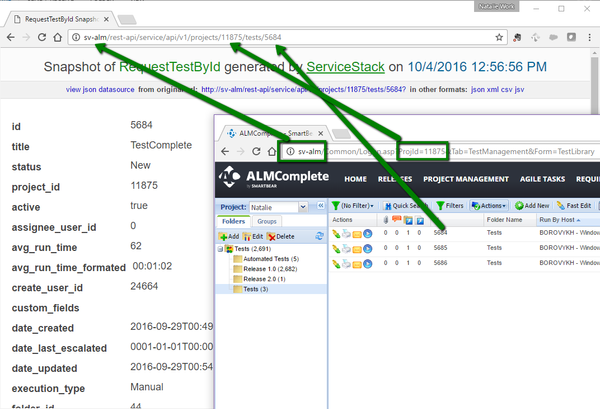Open the HOME menu in ALMComplete

pos(355,179)
